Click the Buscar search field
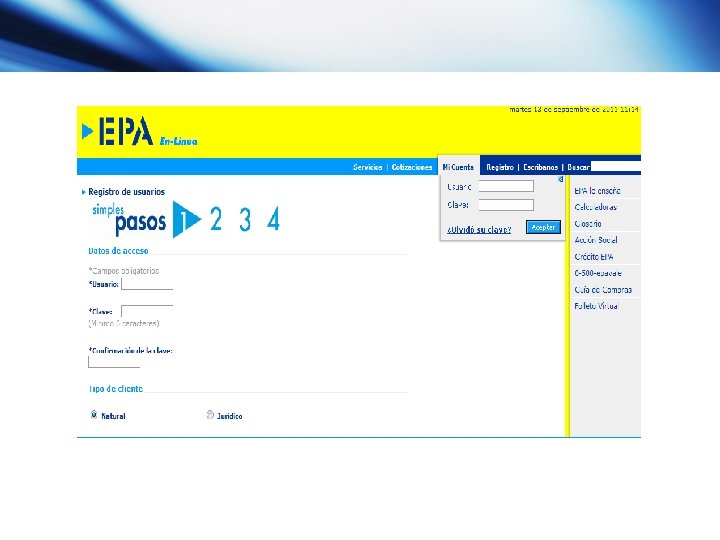 (x=615, y=166)
